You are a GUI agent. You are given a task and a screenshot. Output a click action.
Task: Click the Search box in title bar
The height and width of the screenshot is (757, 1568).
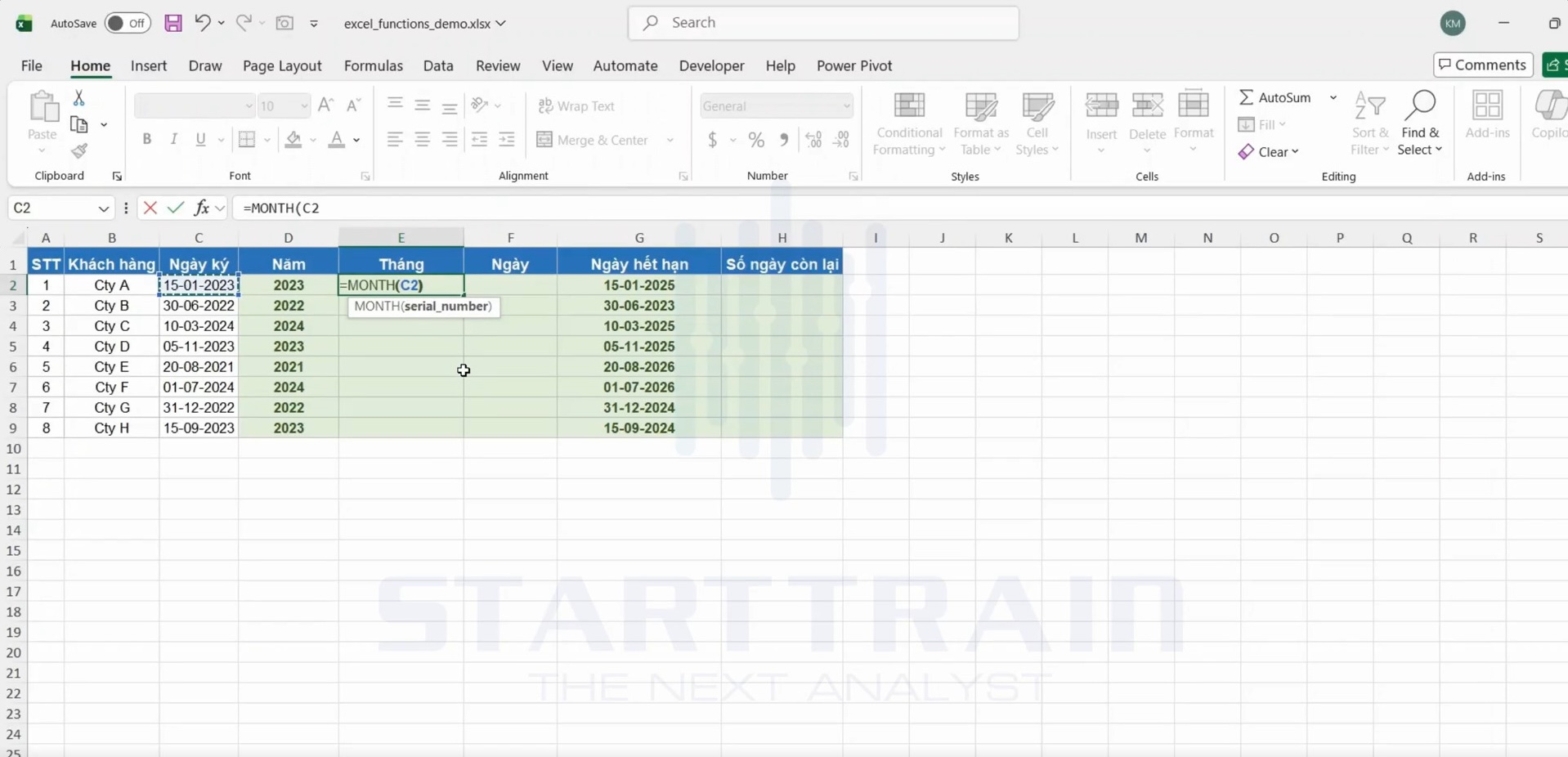coord(823,23)
